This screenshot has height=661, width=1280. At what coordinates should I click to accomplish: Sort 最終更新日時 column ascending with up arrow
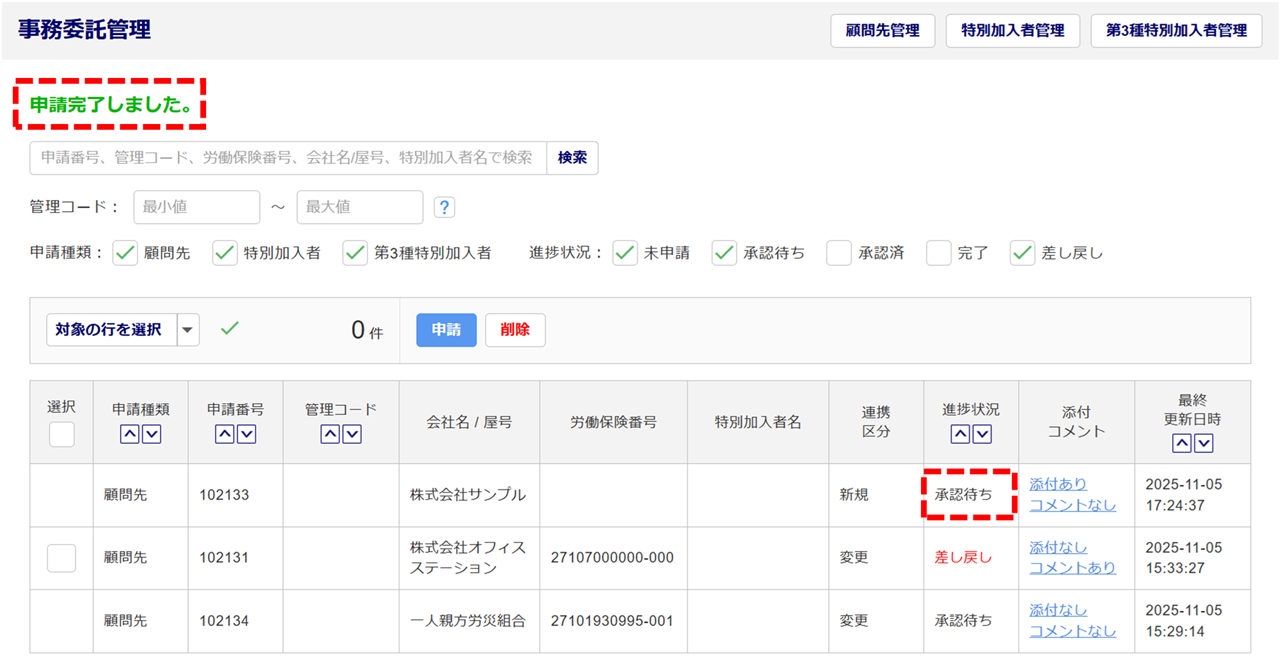click(1182, 443)
